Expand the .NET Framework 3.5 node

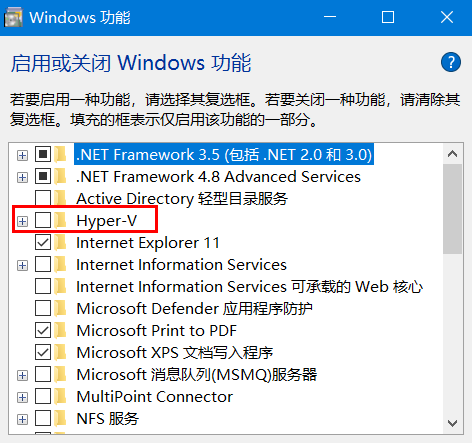[22, 155]
